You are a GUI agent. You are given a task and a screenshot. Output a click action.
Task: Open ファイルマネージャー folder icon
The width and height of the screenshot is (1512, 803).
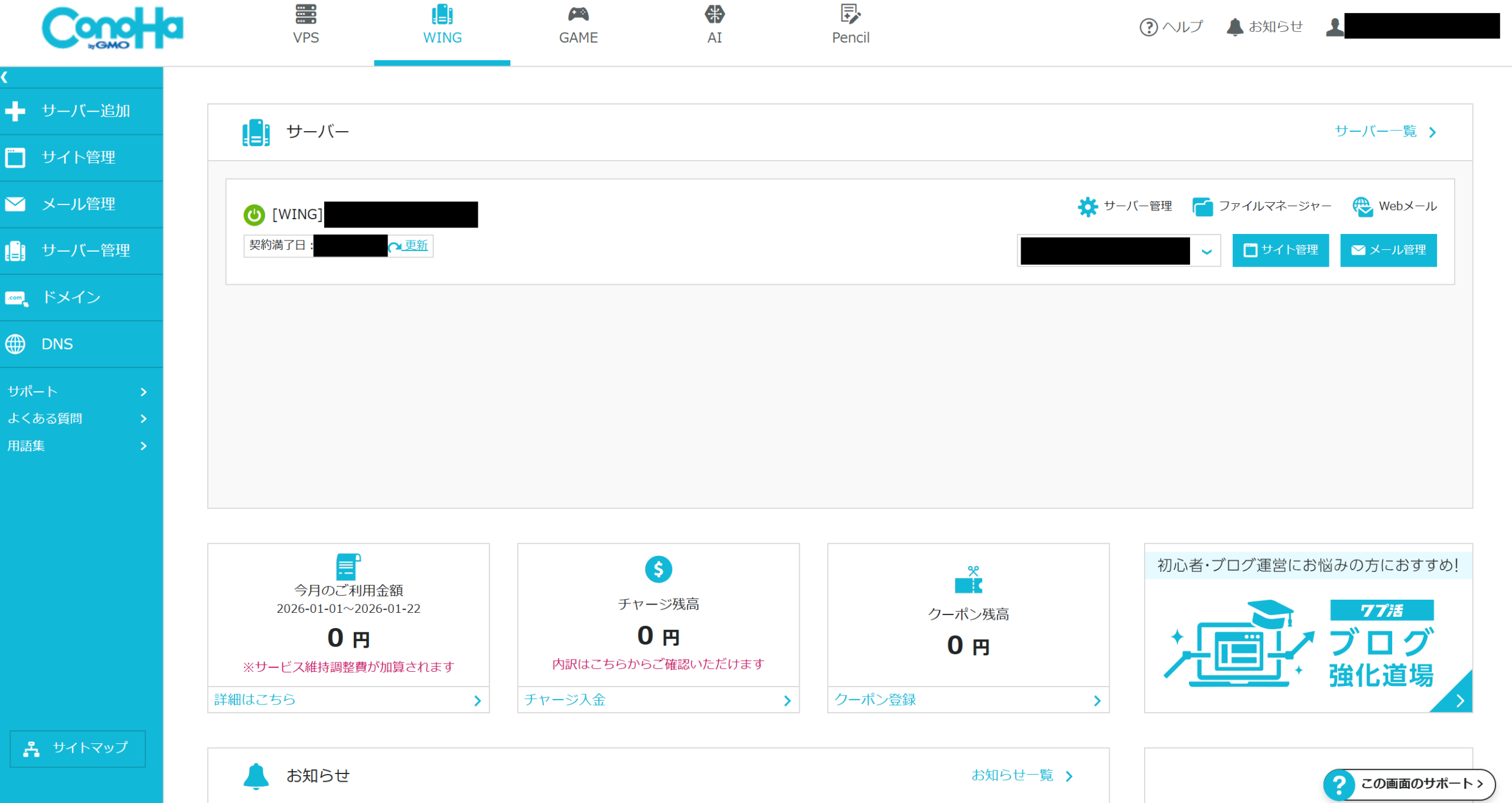[1202, 207]
